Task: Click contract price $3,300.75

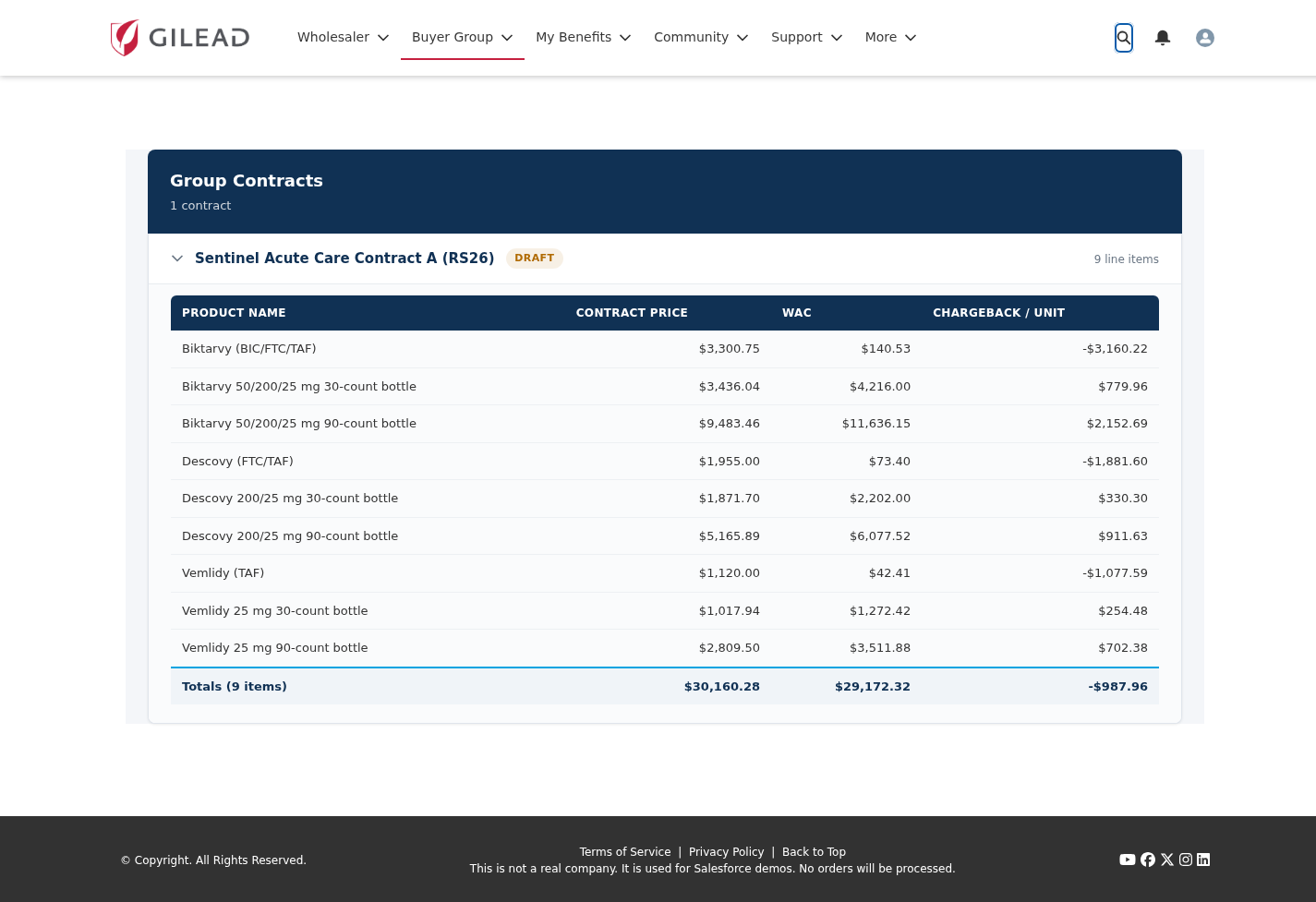Action: (730, 349)
